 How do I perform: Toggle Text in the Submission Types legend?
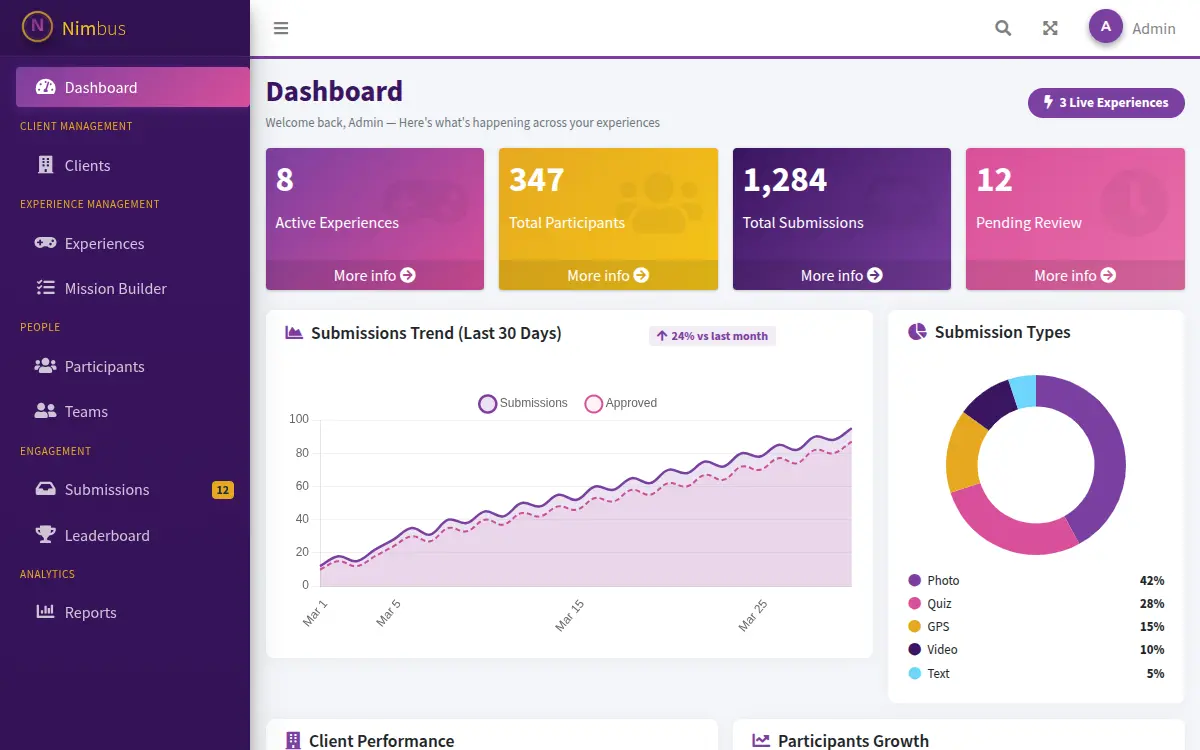click(x=1036, y=673)
